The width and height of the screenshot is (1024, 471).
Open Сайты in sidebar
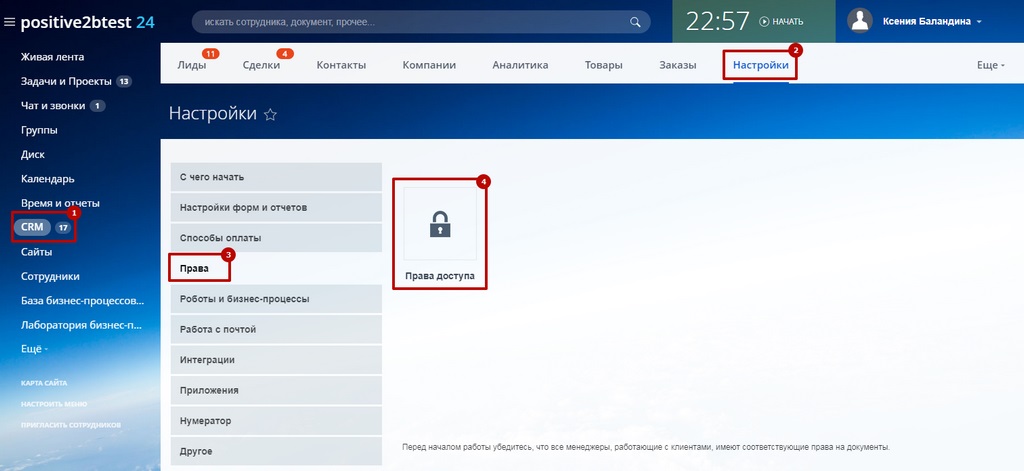(x=37, y=252)
